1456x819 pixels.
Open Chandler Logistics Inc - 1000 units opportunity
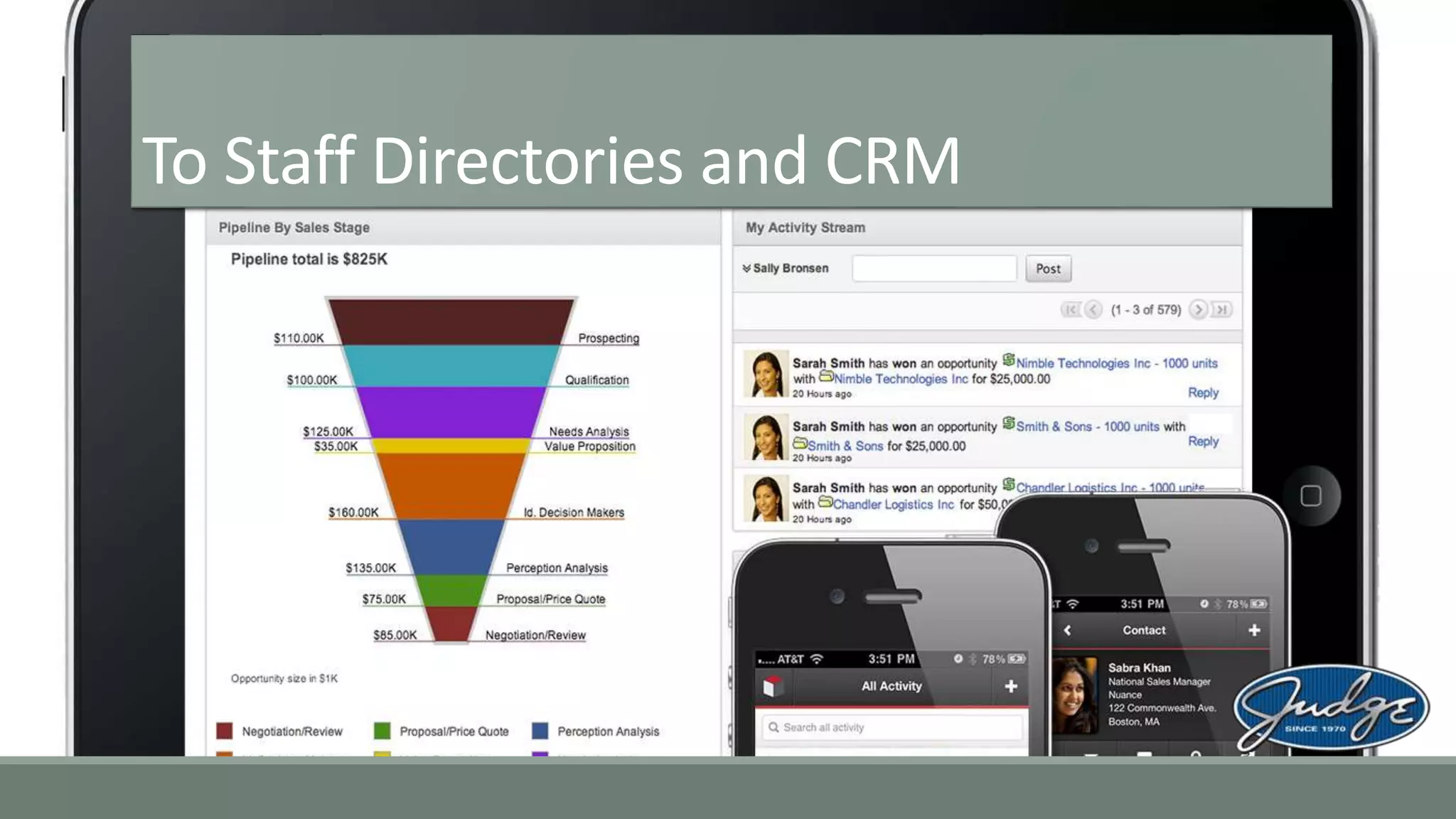1110,487
